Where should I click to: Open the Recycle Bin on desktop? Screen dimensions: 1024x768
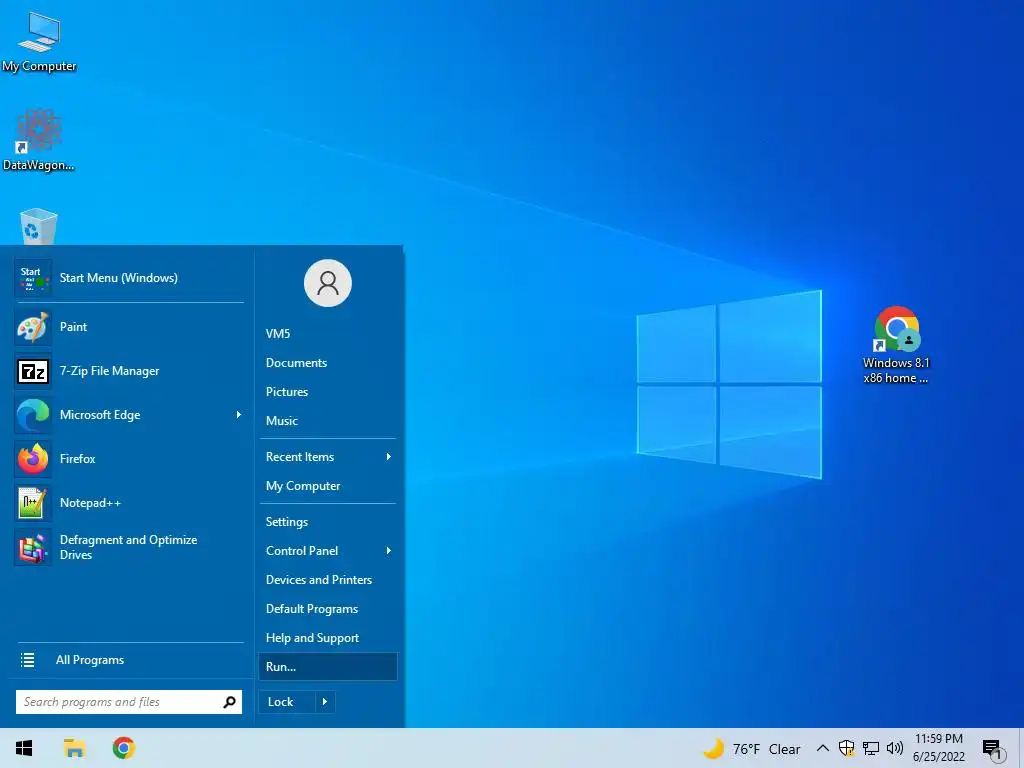click(x=39, y=226)
